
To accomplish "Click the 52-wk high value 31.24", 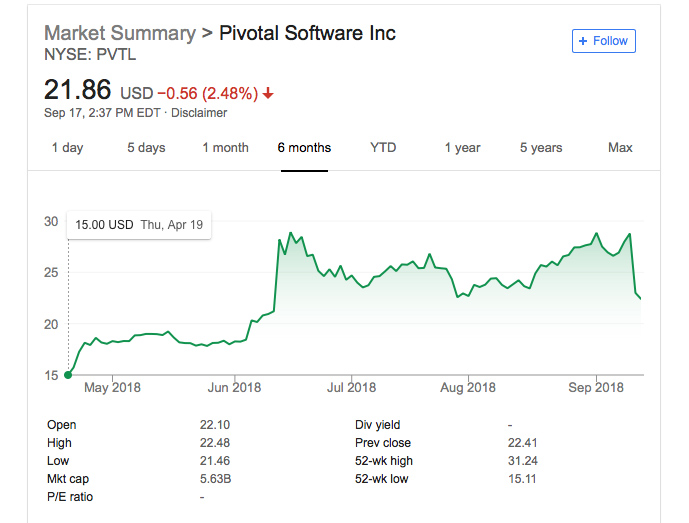I will 522,461.
